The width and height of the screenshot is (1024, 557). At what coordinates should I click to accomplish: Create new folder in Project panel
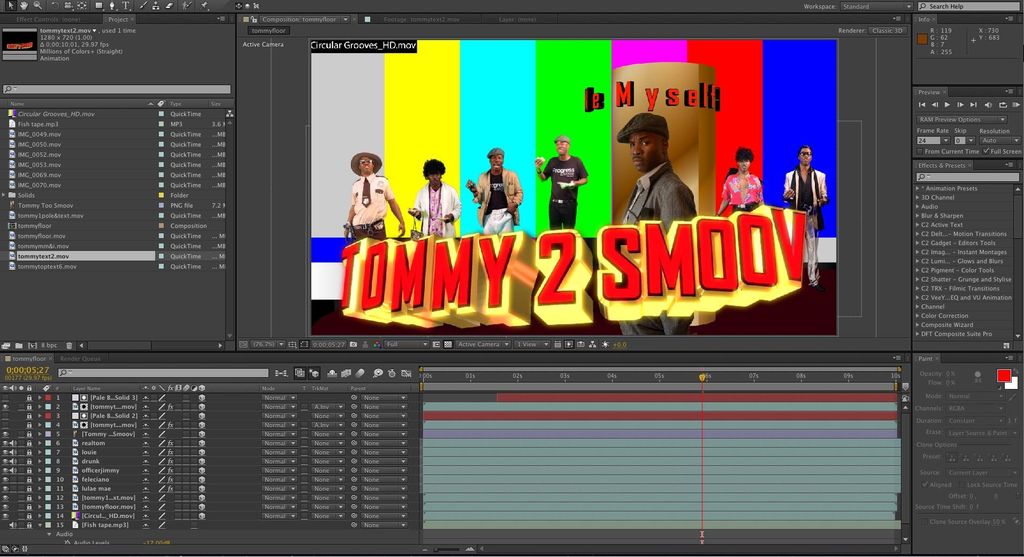19,345
